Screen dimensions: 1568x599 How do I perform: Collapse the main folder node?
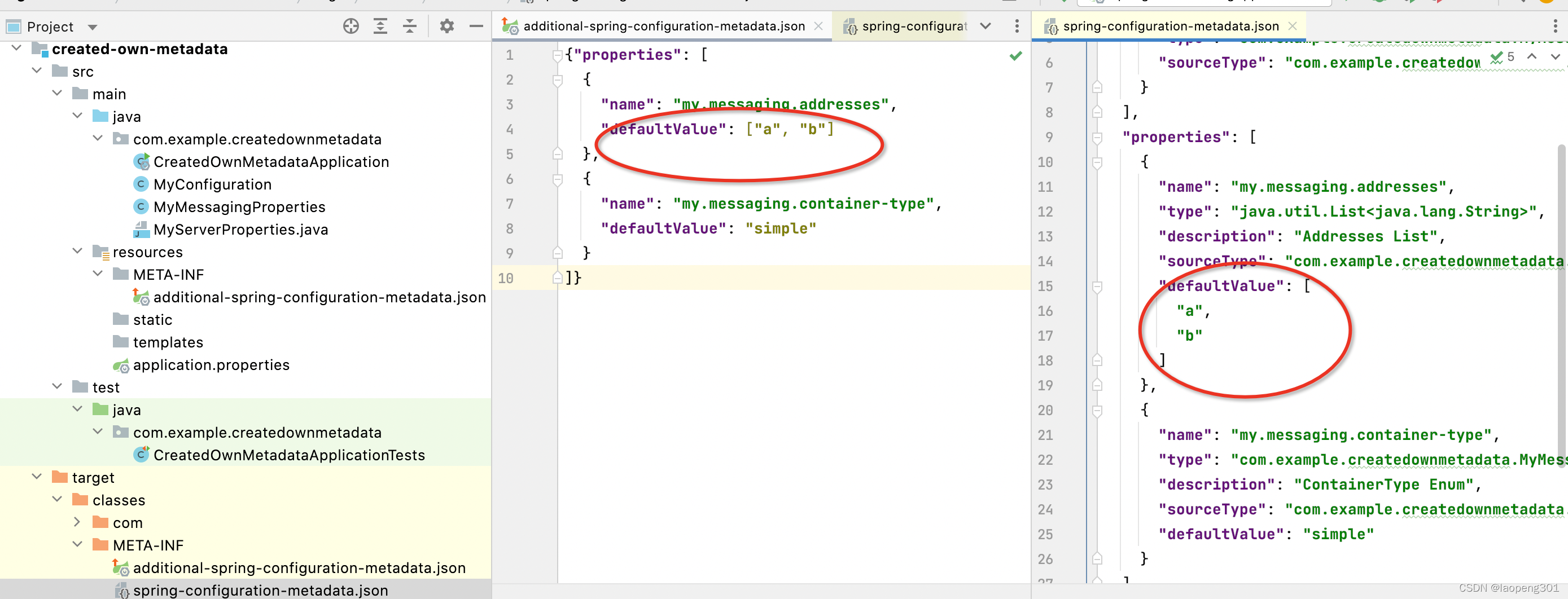coord(56,93)
